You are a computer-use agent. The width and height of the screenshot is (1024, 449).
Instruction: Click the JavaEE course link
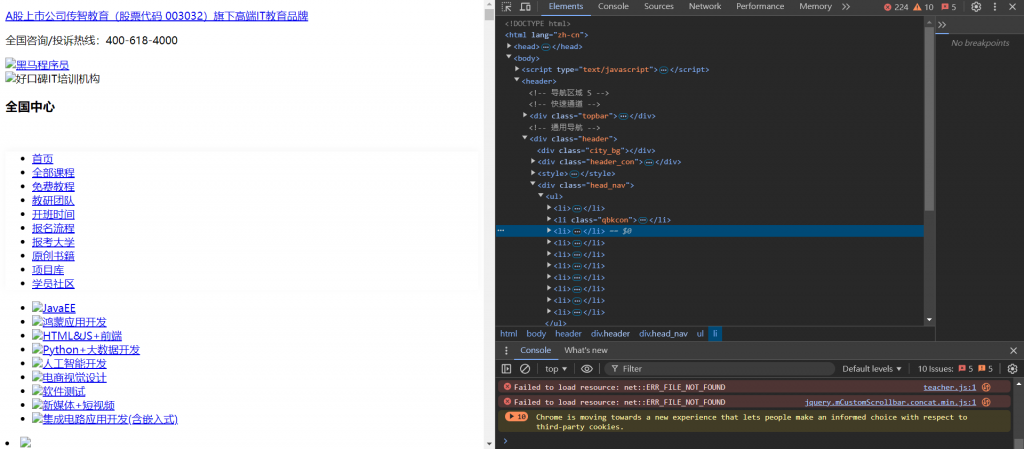click(54, 308)
